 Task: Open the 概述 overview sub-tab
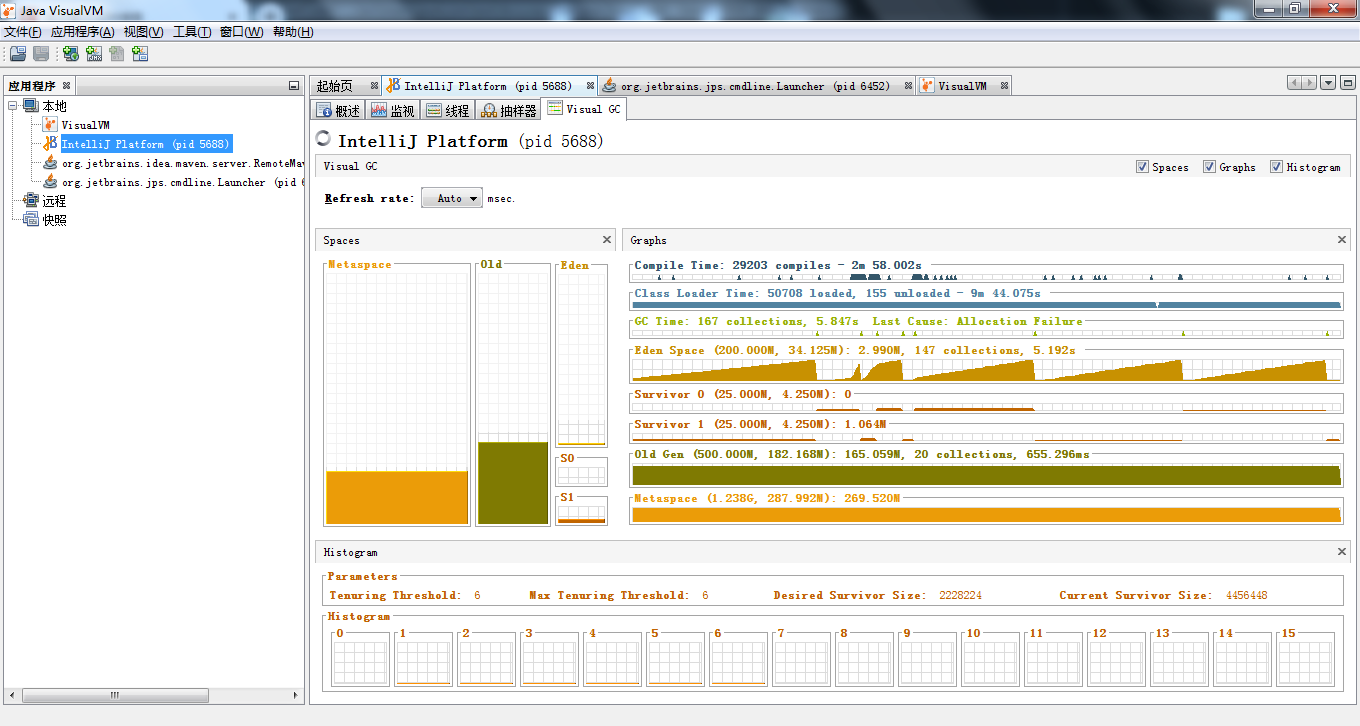click(x=338, y=111)
